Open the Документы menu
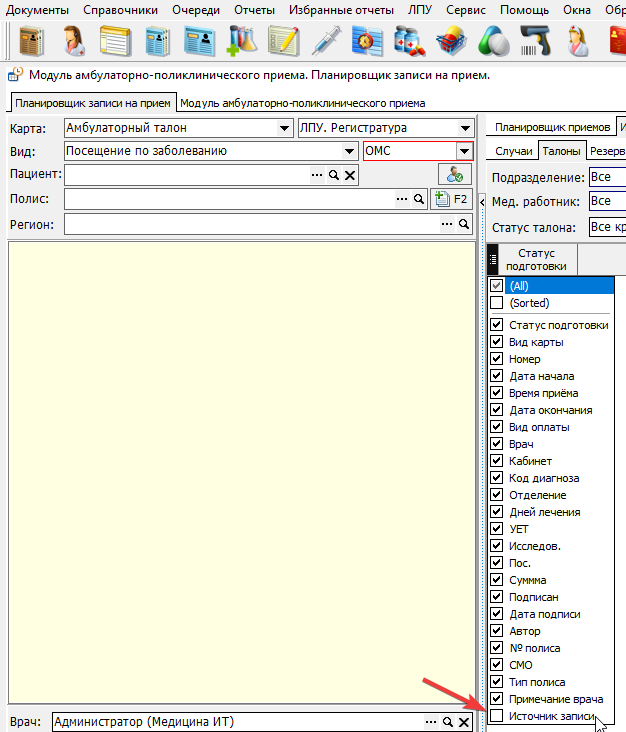626x732 pixels. (37, 10)
